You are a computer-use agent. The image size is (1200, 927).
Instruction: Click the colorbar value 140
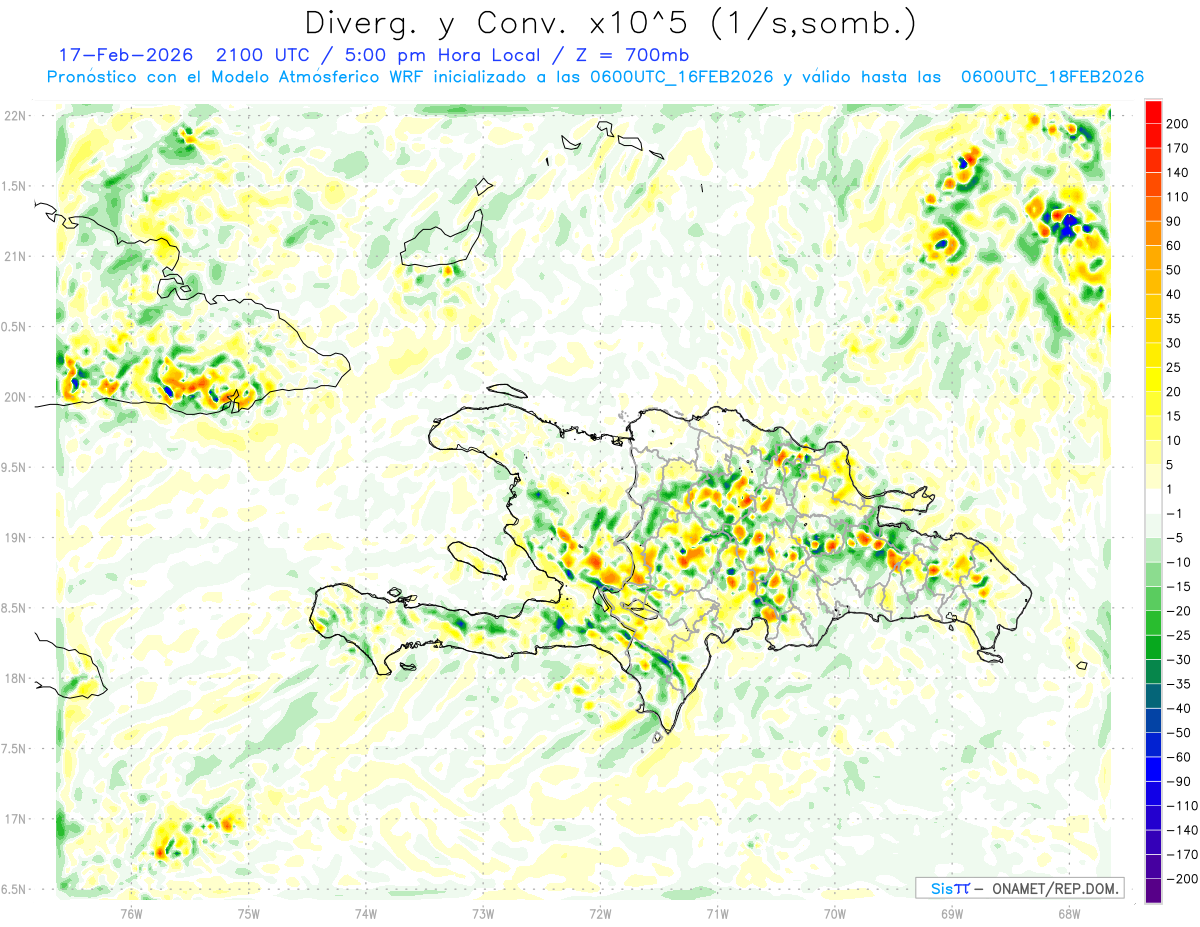1176,172
